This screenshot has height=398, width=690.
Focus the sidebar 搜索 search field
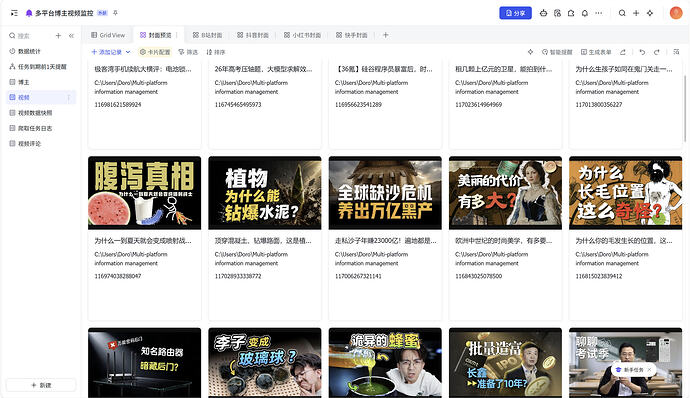29,36
